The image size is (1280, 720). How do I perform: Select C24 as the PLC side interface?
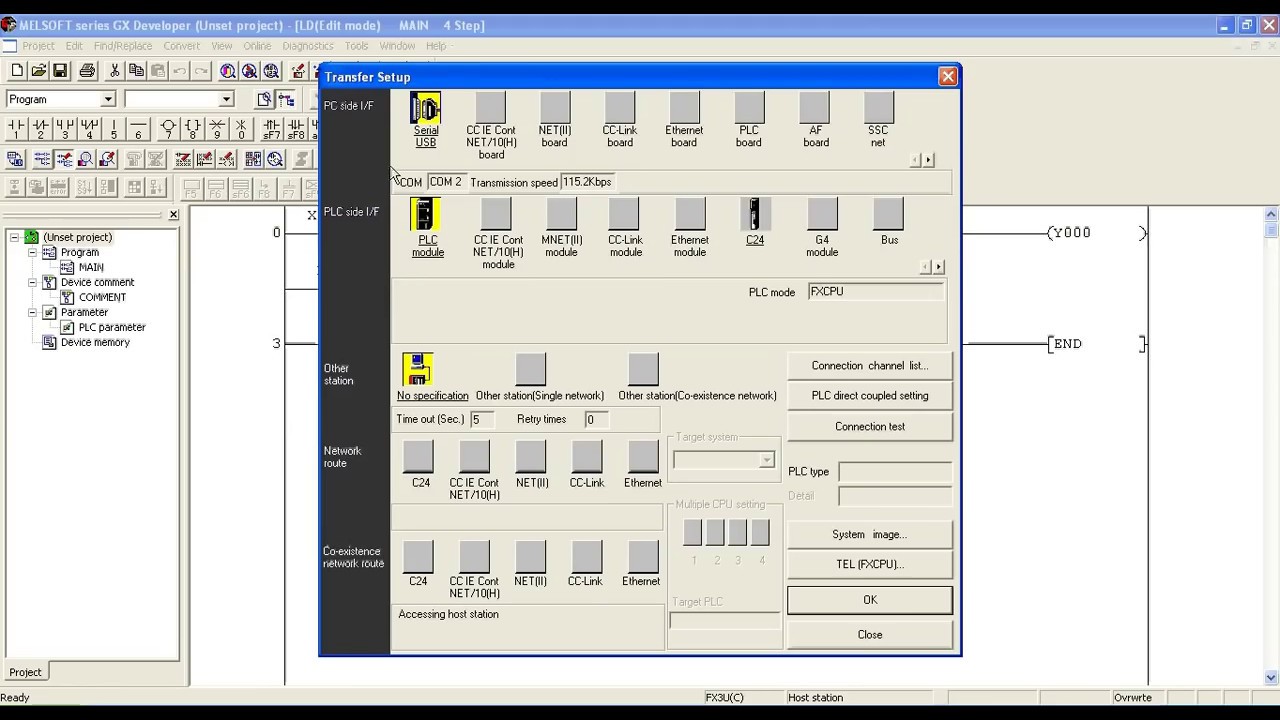754,213
